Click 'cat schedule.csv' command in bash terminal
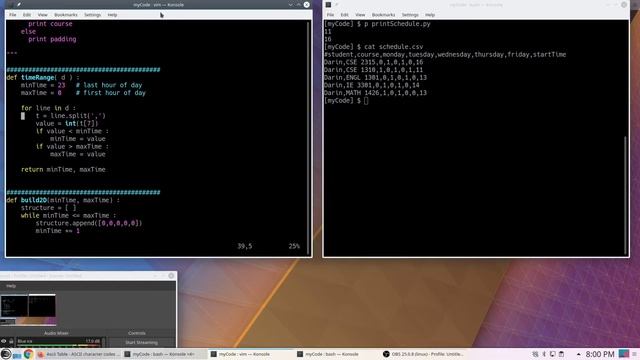The image size is (640, 360). [x=393, y=47]
